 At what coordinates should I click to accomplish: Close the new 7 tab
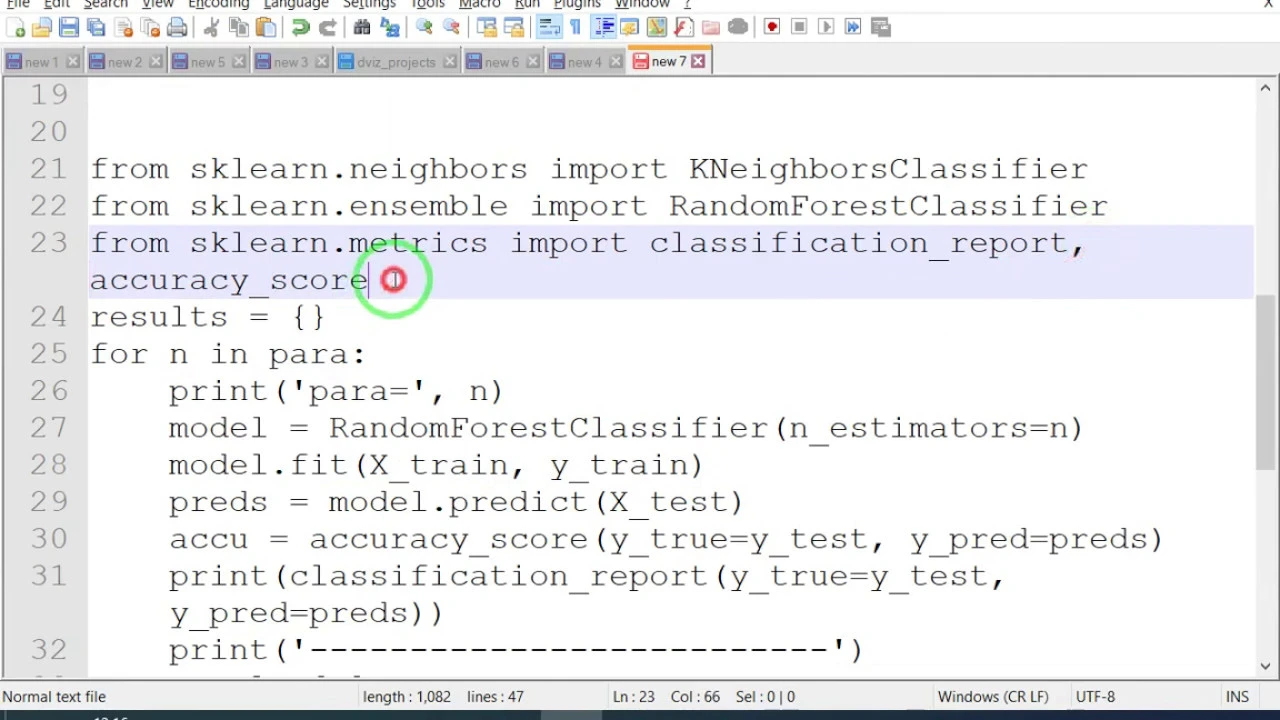click(x=698, y=62)
